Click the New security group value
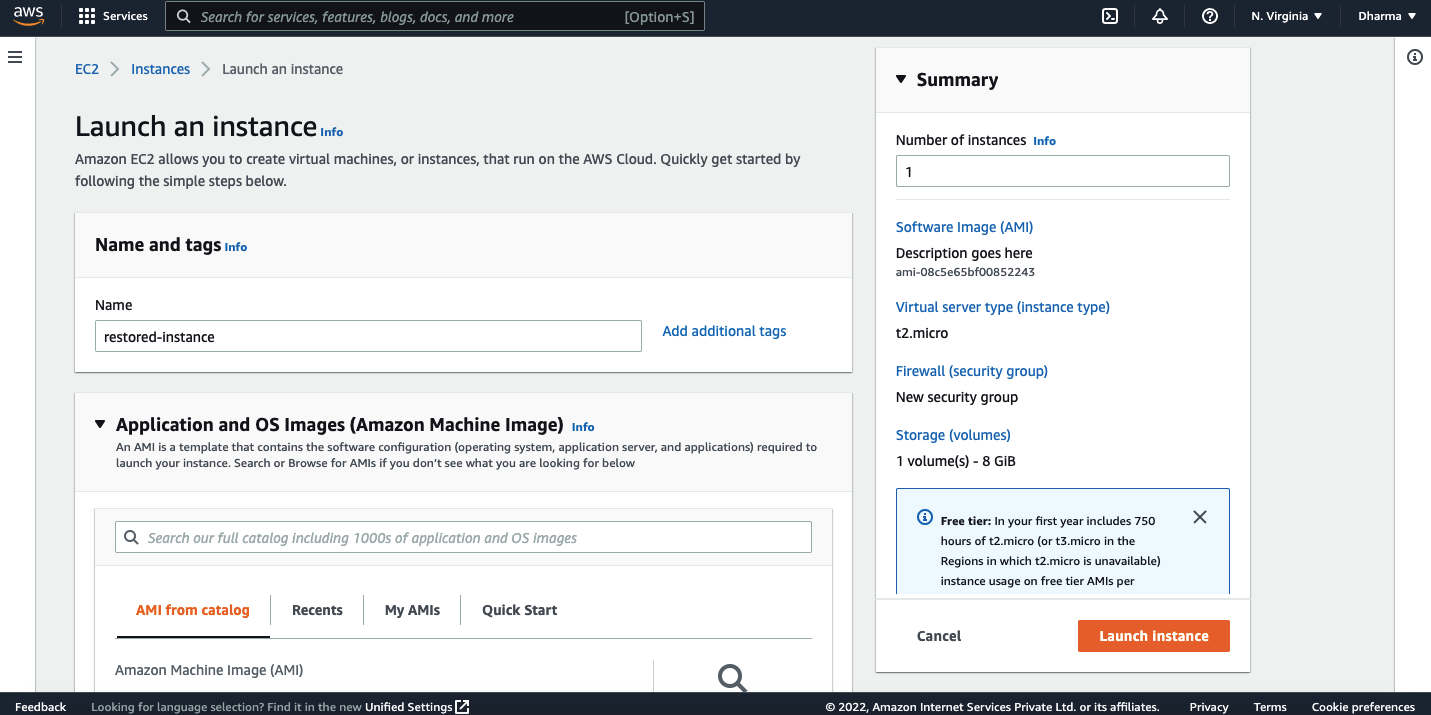The height and width of the screenshot is (715, 1431). [x=957, y=397]
